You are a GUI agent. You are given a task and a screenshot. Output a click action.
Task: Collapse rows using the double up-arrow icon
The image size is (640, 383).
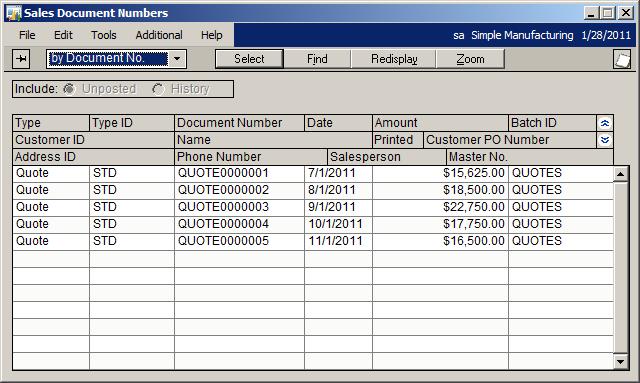[x=605, y=123]
